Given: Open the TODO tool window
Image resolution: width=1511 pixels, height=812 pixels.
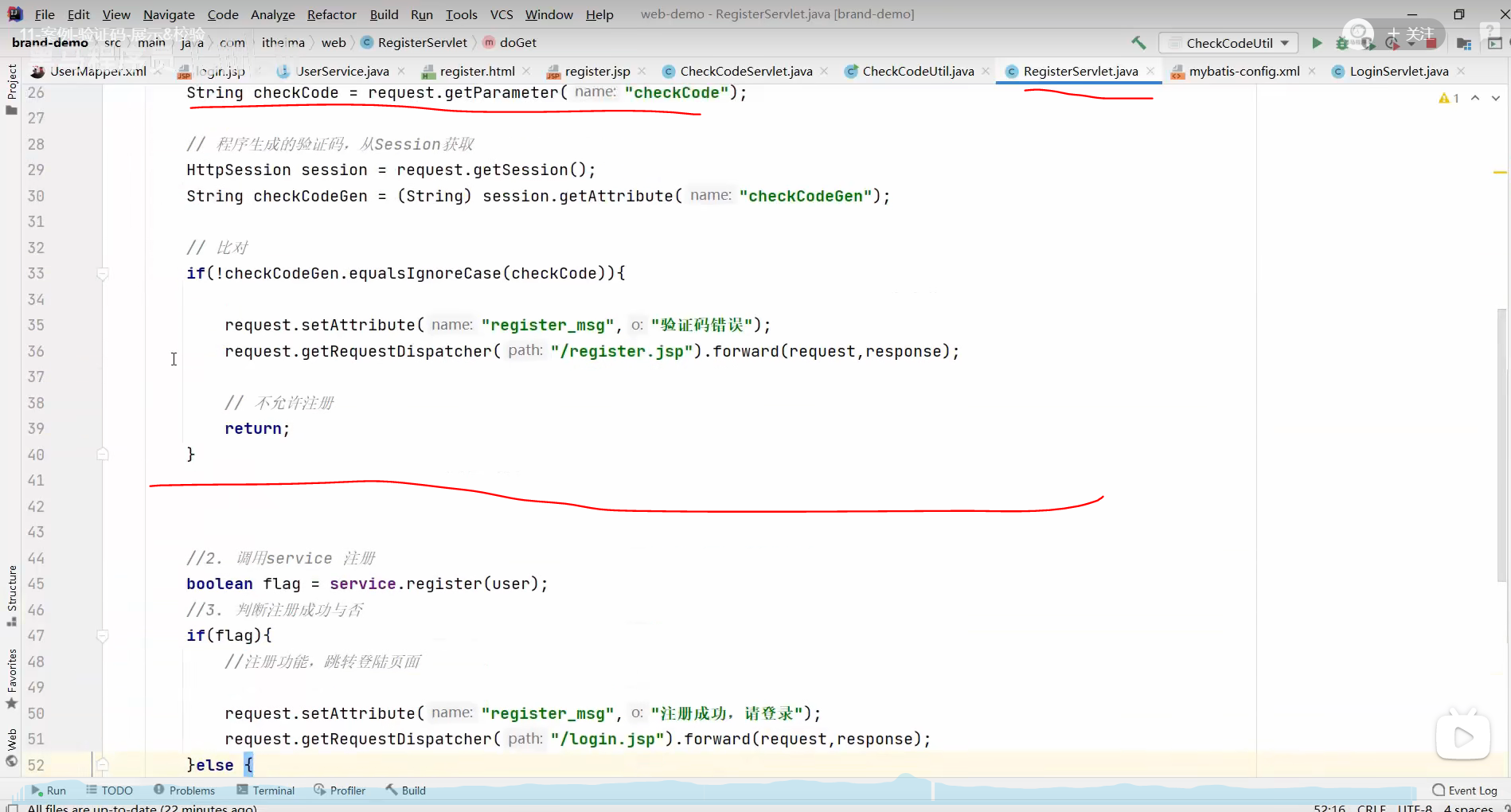Looking at the screenshot, I should coord(109,791).
